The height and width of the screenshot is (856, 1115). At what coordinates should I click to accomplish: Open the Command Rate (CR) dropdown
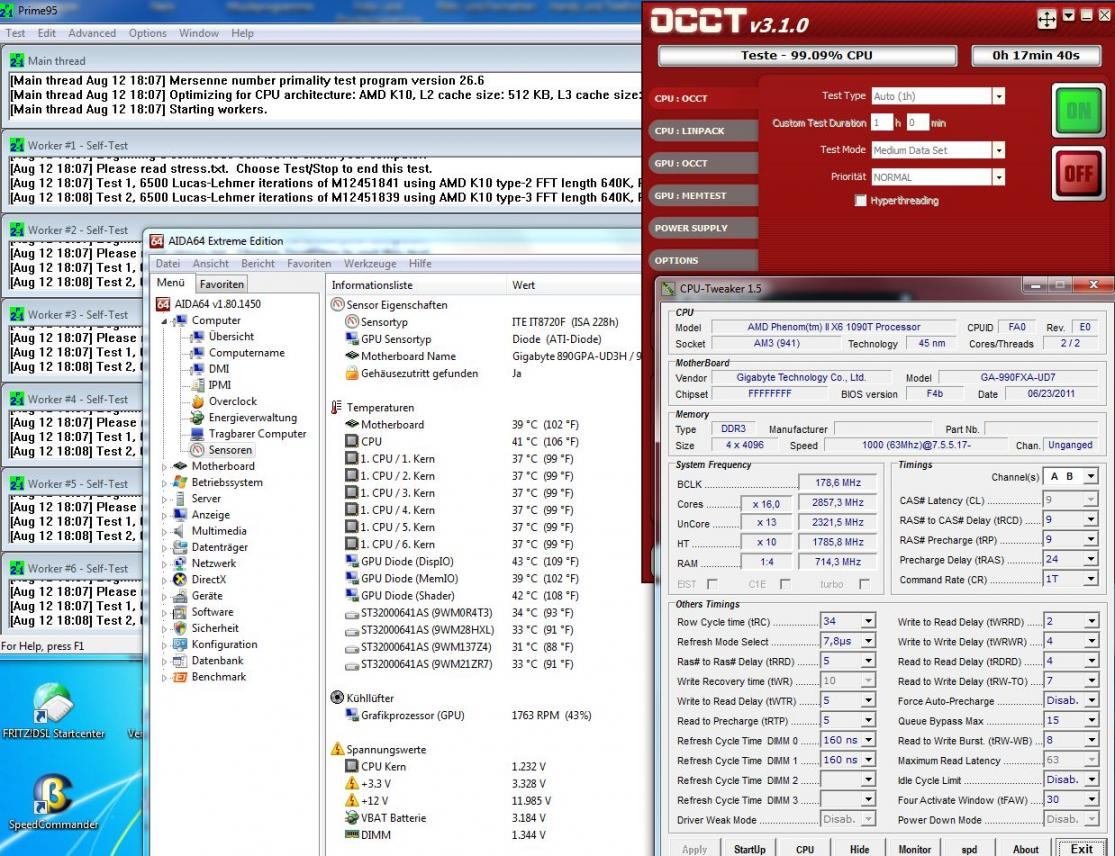tap(1090, 579)
